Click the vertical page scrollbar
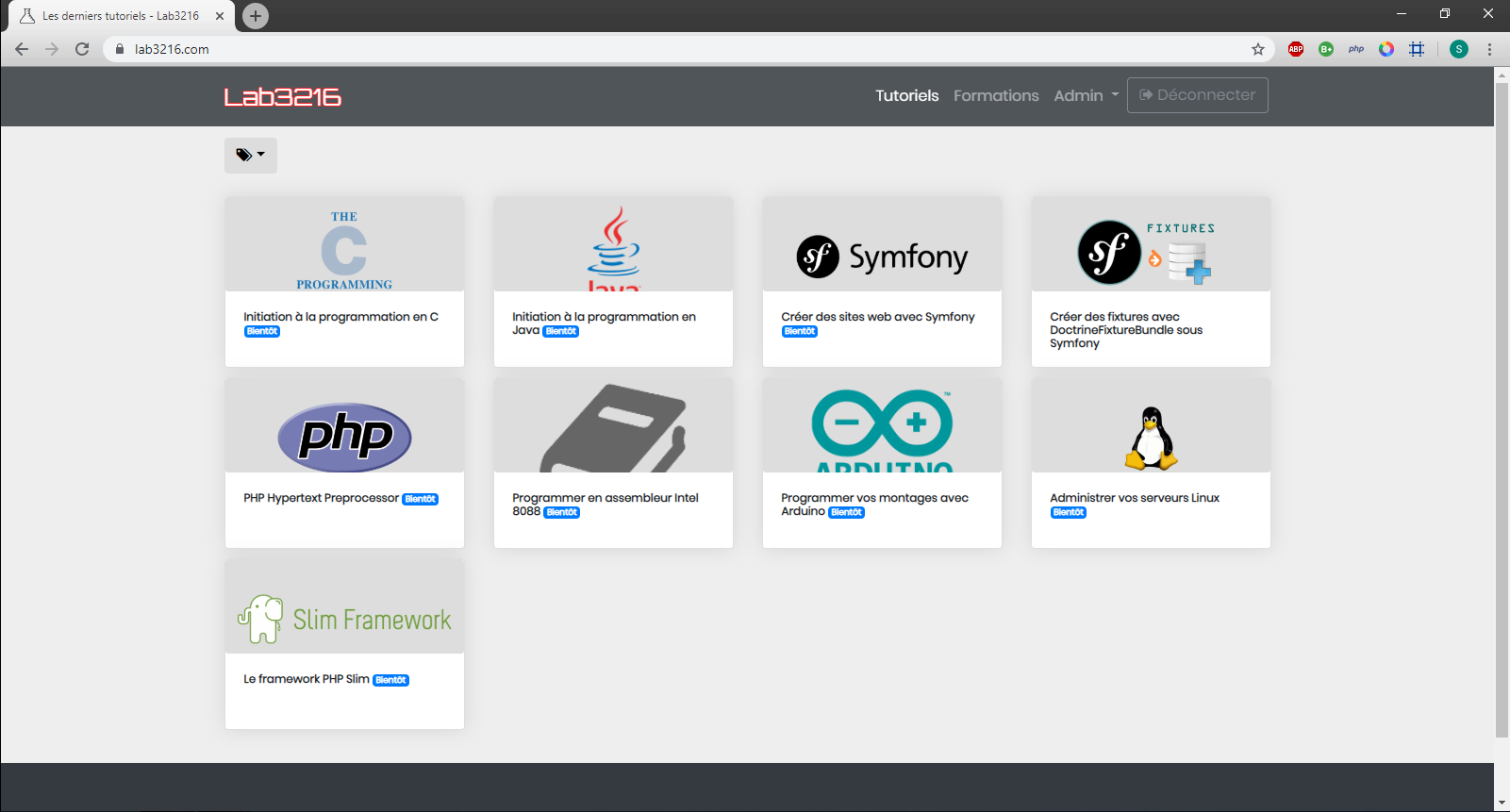The image size is (1510, 812). (x=1502, y=406)
